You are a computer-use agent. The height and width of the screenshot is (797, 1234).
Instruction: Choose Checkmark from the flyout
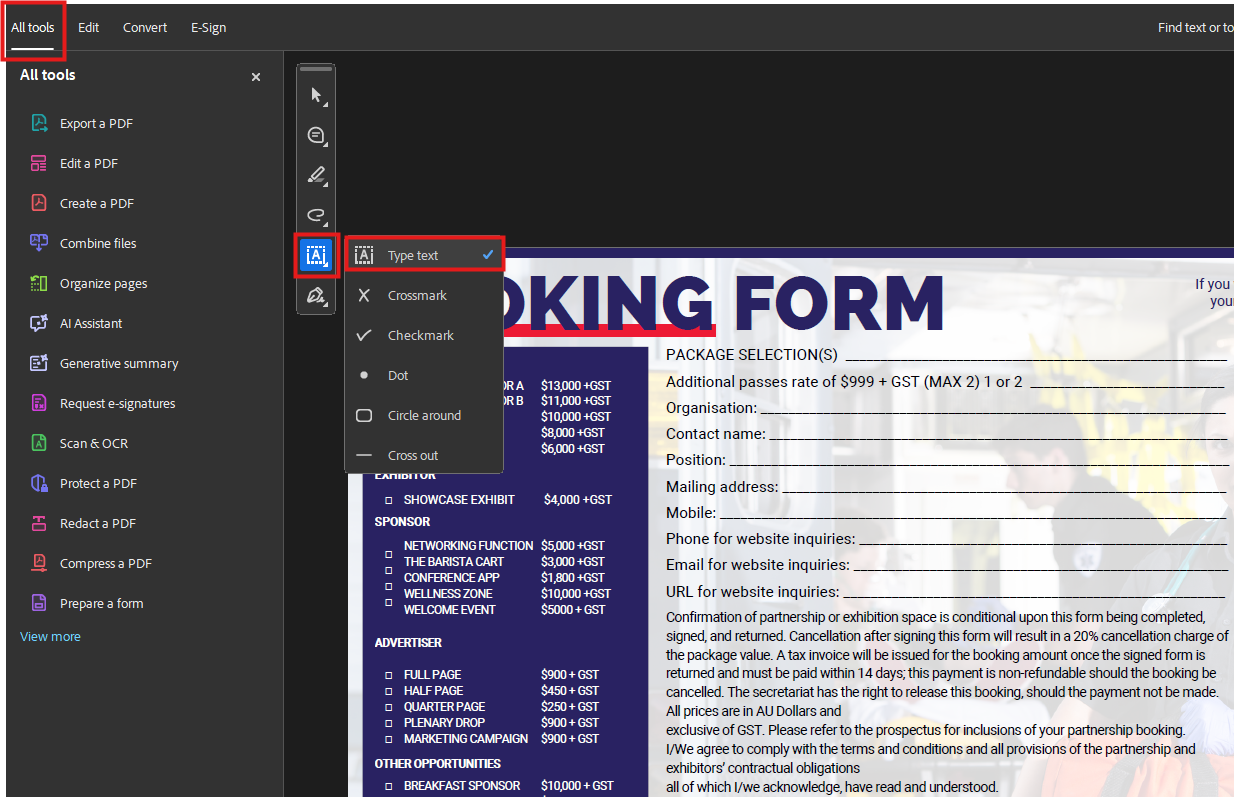(x=424, y=335)
